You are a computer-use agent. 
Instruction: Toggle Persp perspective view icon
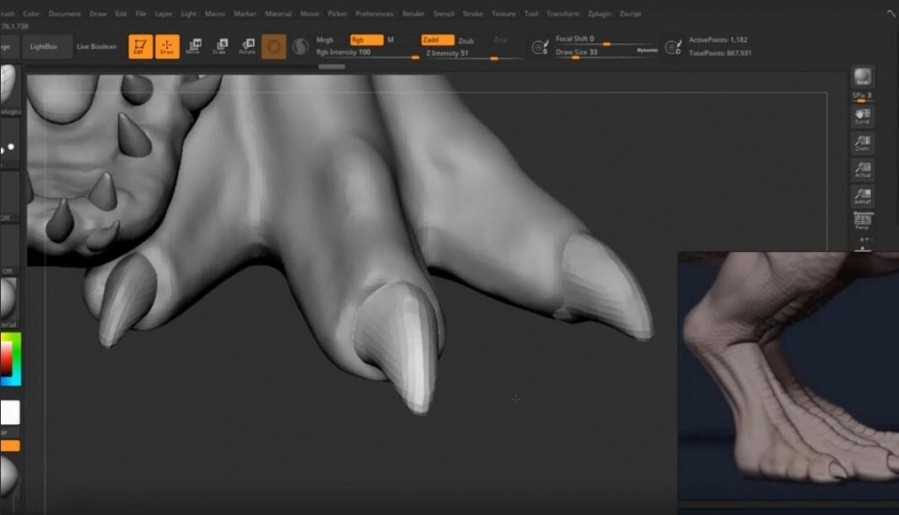pos(862,221)
